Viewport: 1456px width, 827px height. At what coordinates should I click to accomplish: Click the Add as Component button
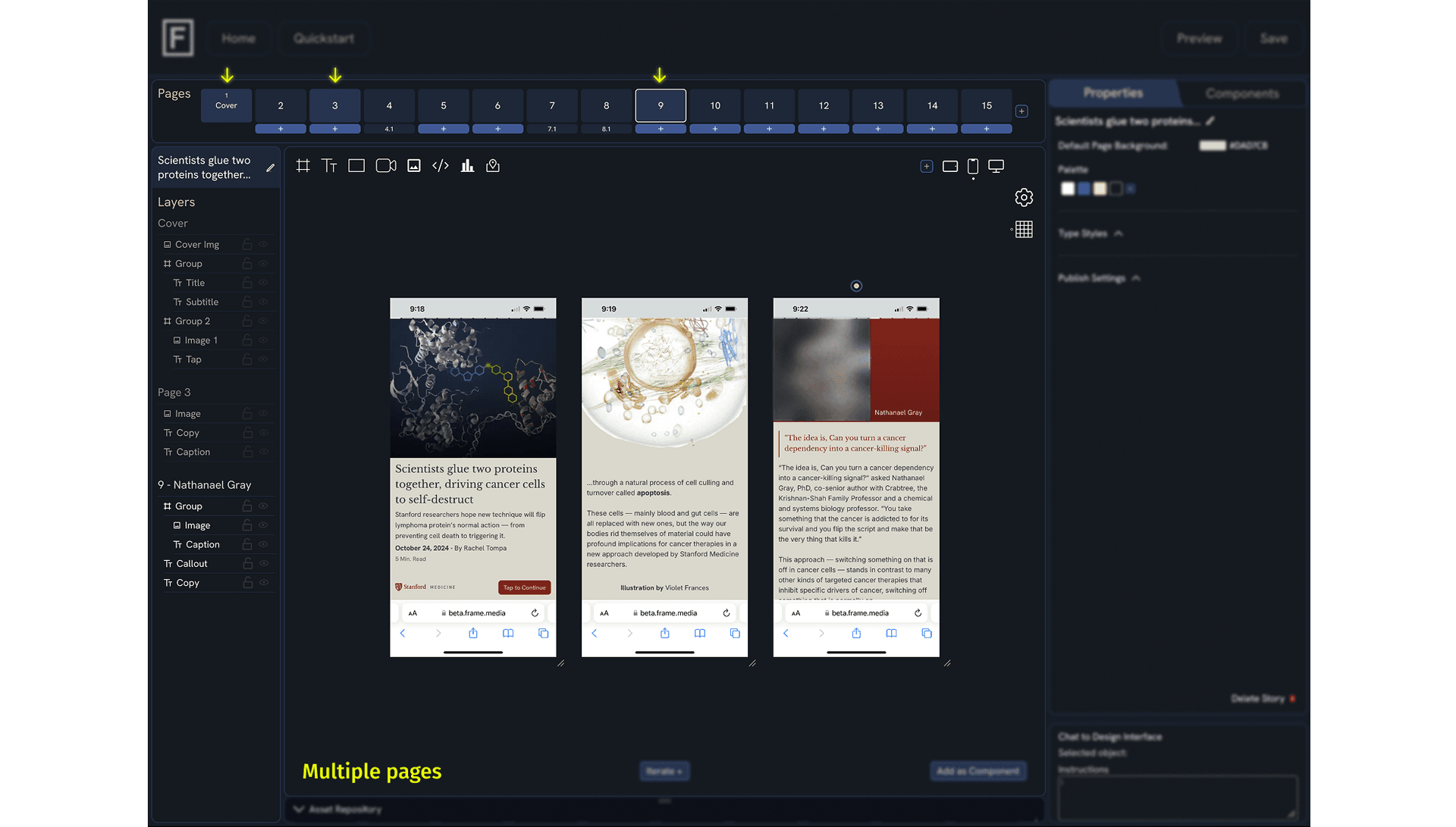(x=977, y=770)
